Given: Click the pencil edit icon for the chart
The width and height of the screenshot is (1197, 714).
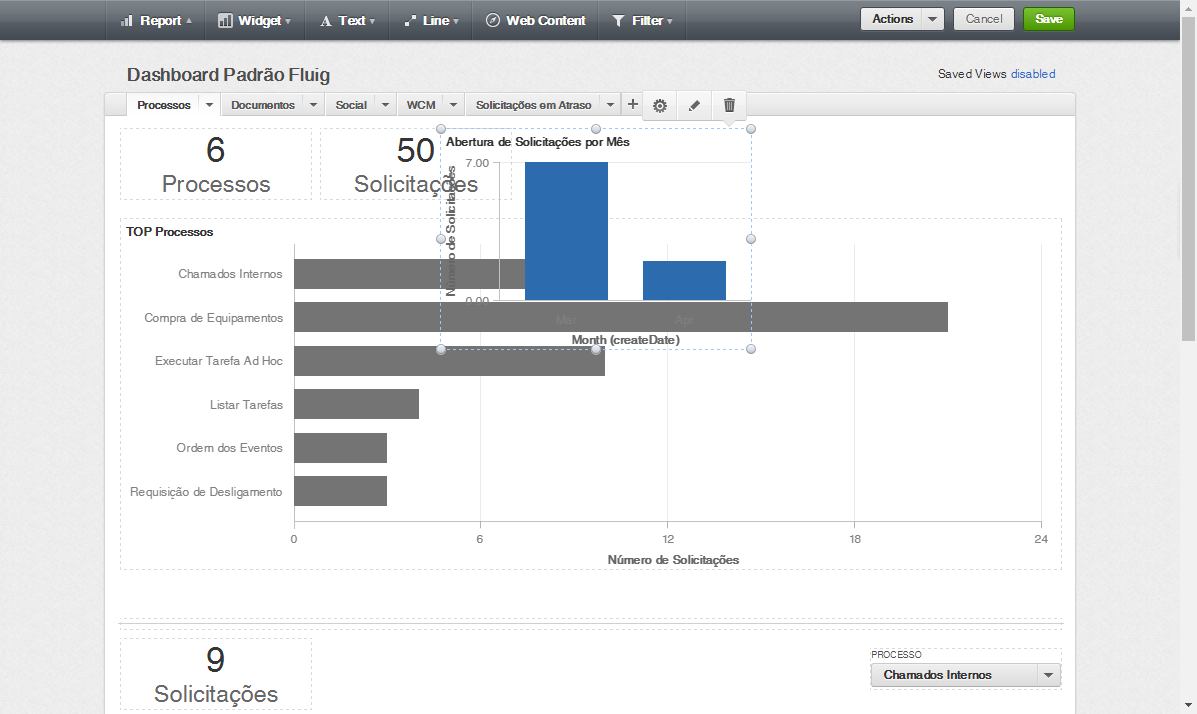Looking at the screenshot, I should (695, 105).
